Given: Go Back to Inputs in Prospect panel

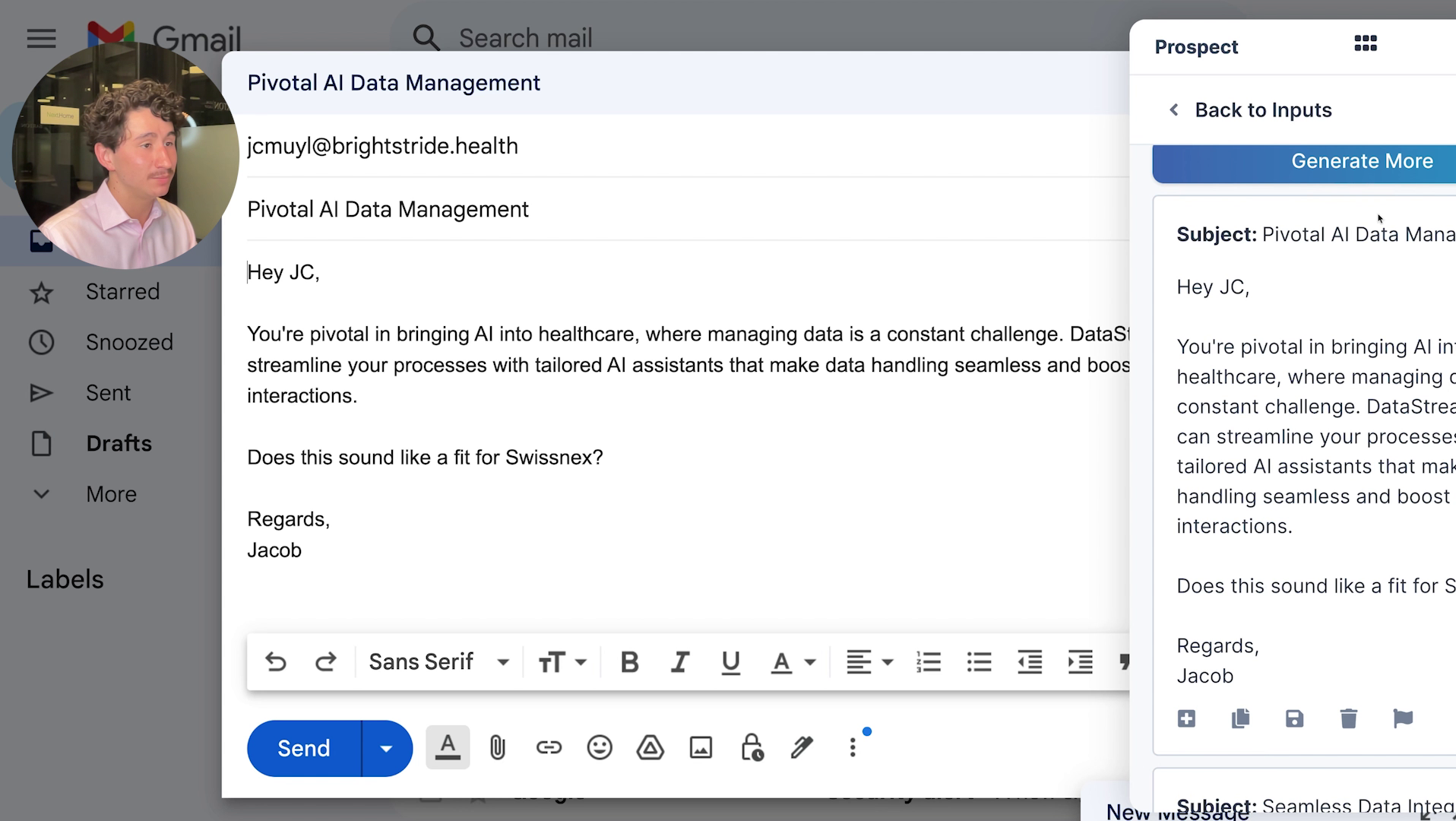Looking at the screenshot, I should tap(1250, 110).
